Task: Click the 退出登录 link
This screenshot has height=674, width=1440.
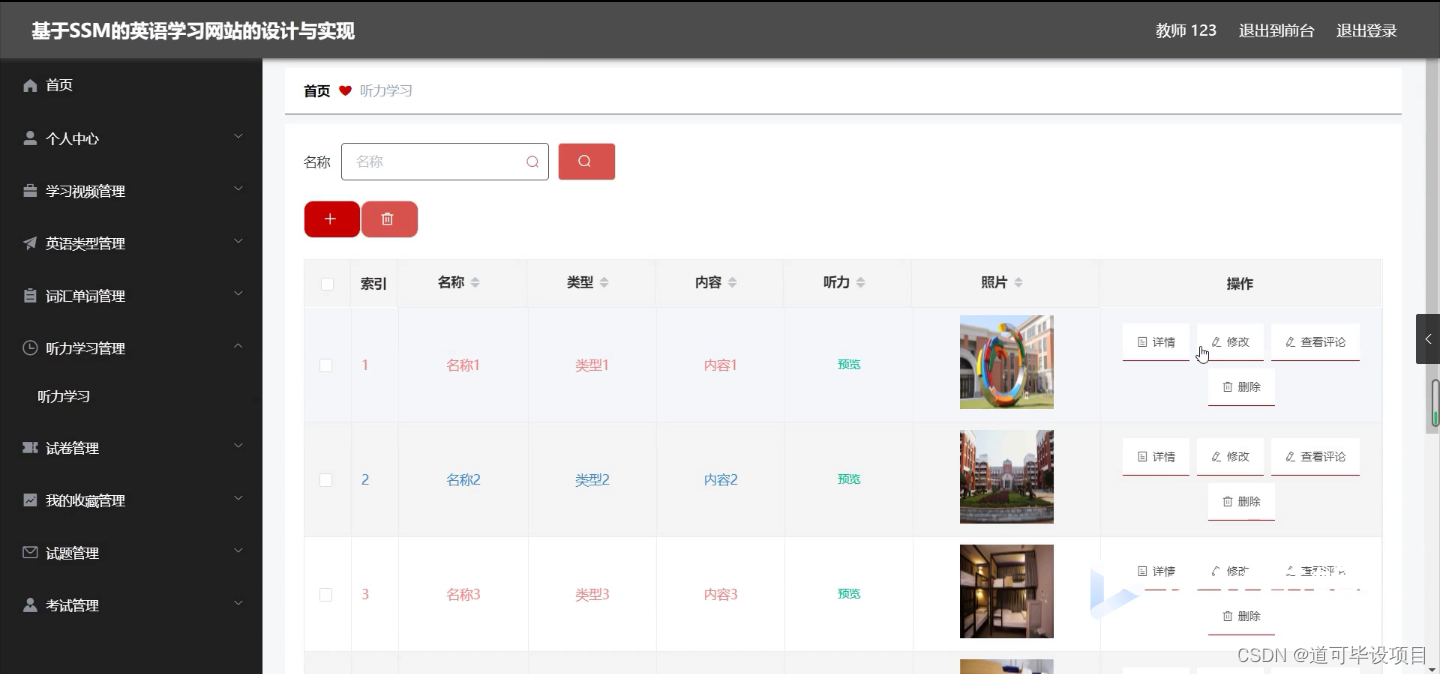Action: [1366, 31]
